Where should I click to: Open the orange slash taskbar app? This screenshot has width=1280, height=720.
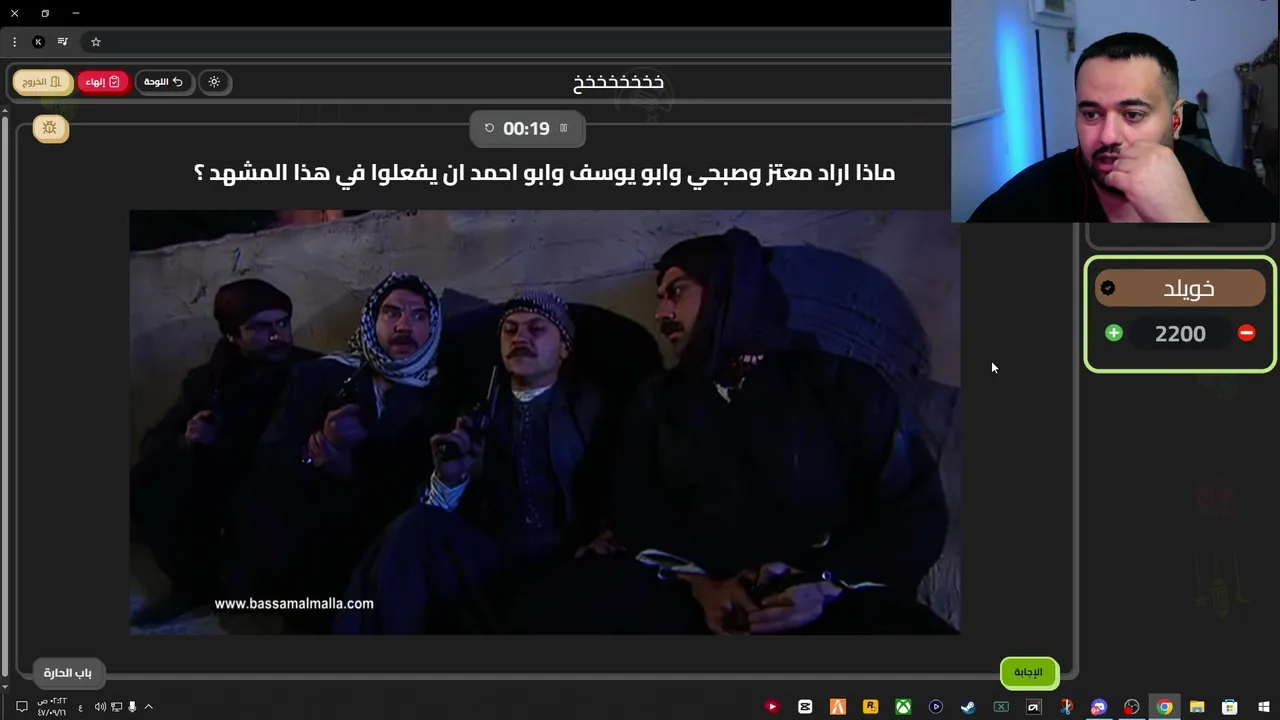[x=838, y=707]
